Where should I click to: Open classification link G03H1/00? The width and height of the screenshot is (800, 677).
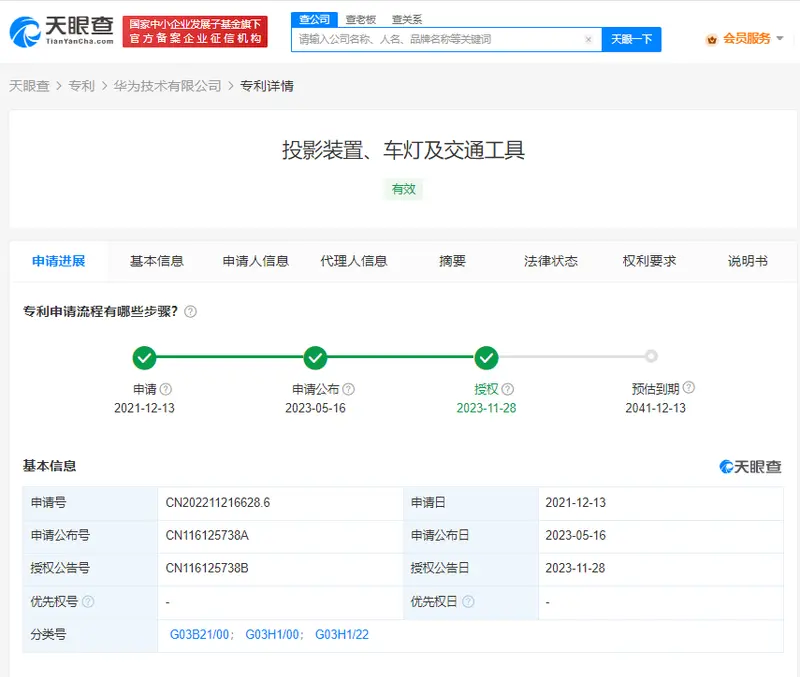pos(272,634)
